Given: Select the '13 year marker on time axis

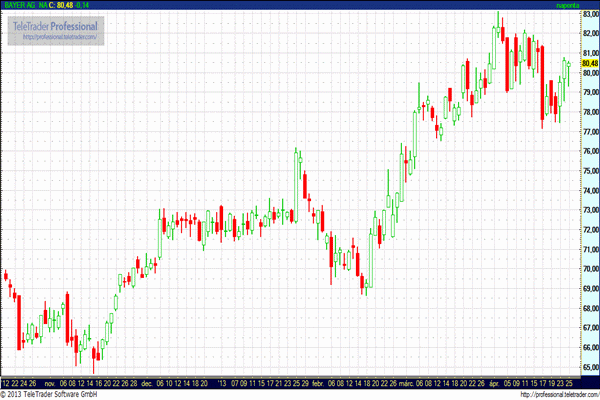Looking at the screenshot, I should [x=223, y=382].
